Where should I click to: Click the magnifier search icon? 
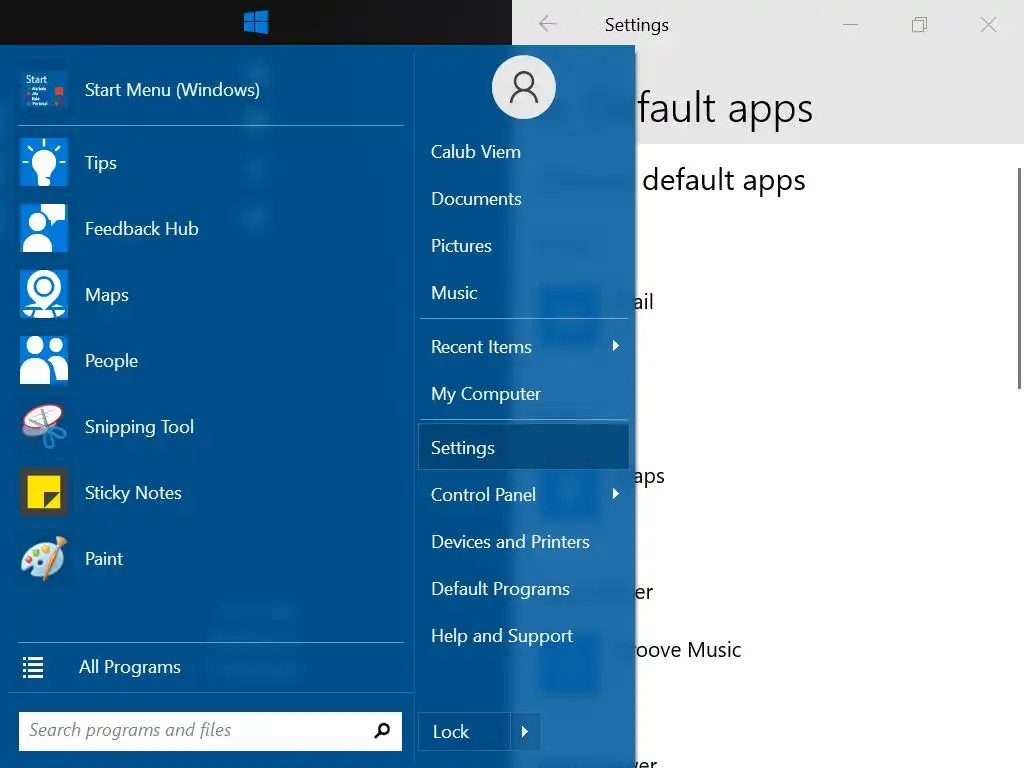point(382,730)
